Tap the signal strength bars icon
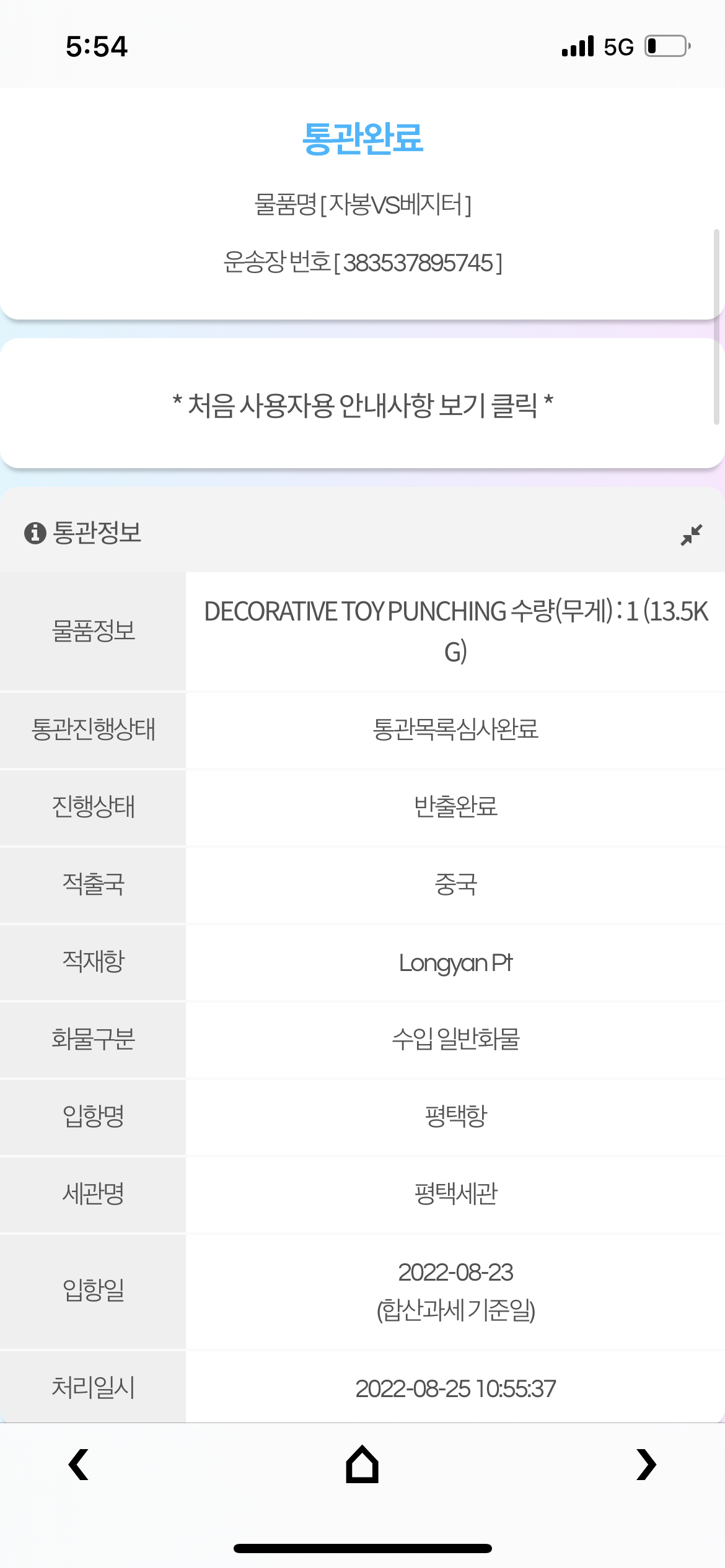The width and height of the screenshot is (725, 1568). (x=578, y=46)
